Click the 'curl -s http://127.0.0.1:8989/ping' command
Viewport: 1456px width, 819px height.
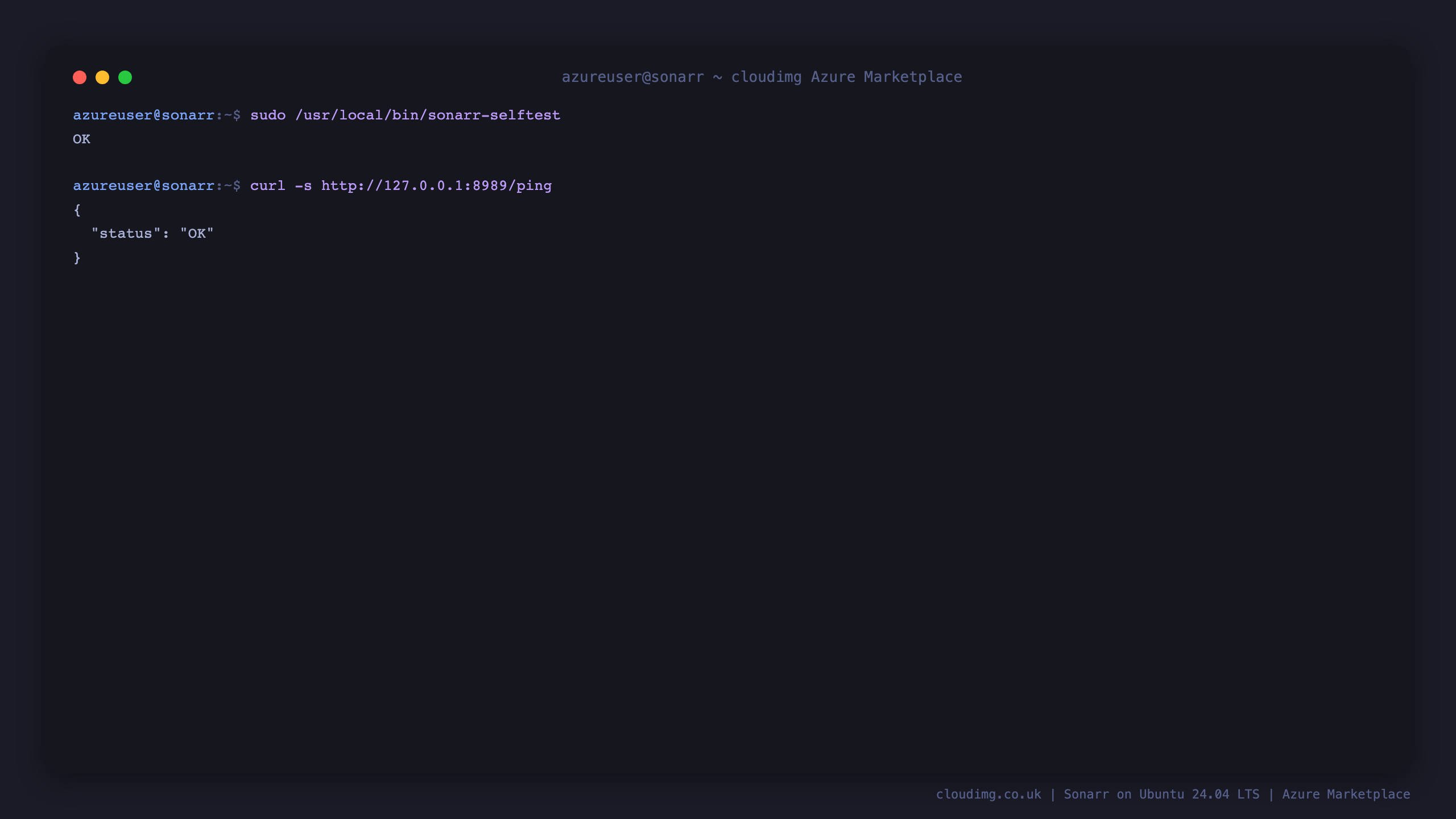tap(401, 185)
